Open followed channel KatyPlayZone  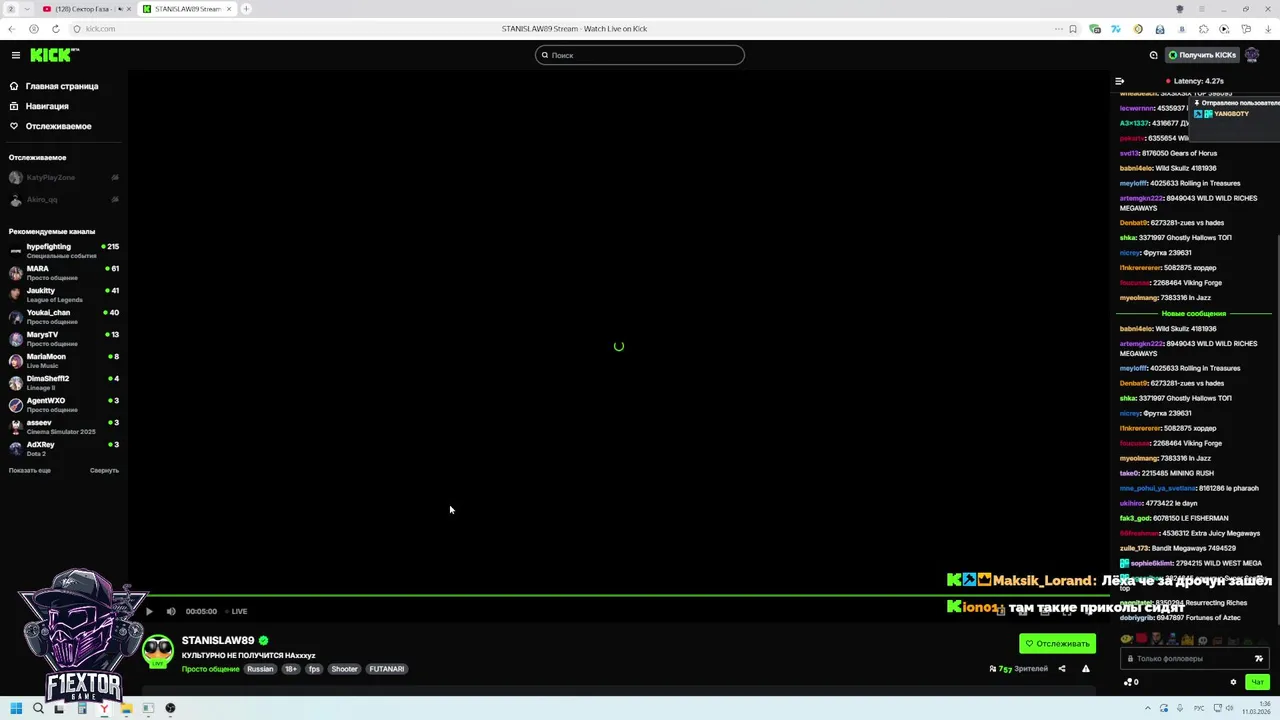coord(63,178)
